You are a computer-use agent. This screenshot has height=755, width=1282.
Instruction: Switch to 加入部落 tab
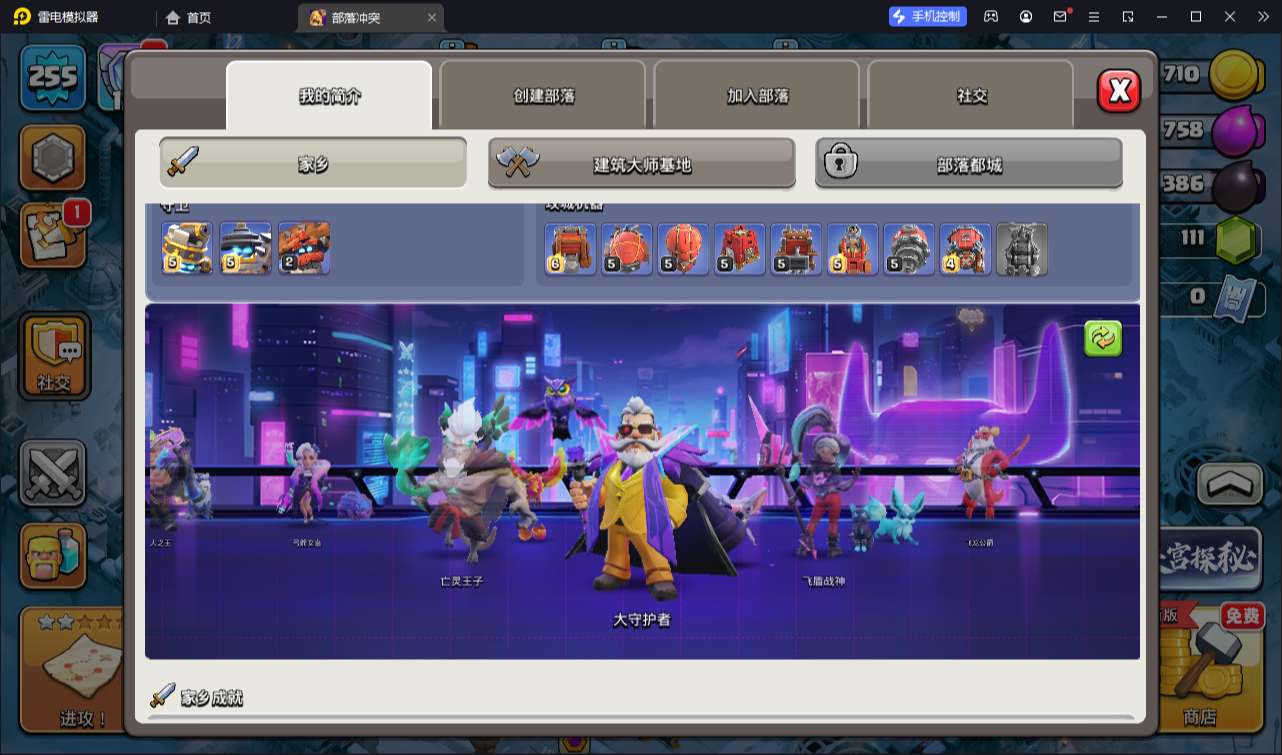[x=757, y=96]
